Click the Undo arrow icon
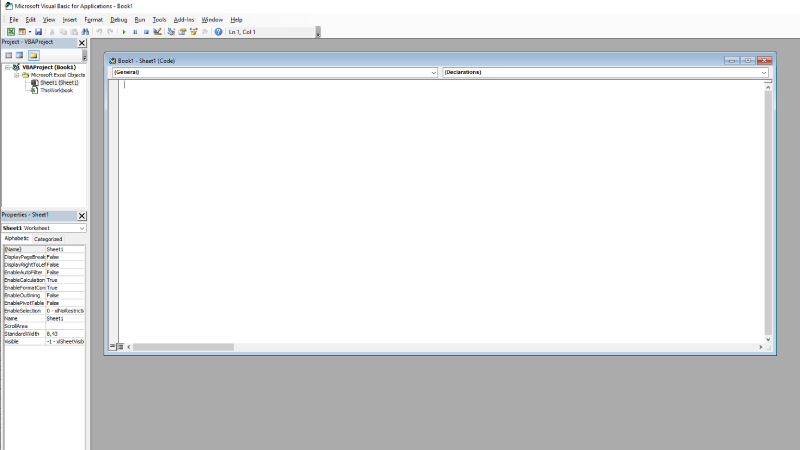 point(99,32)
